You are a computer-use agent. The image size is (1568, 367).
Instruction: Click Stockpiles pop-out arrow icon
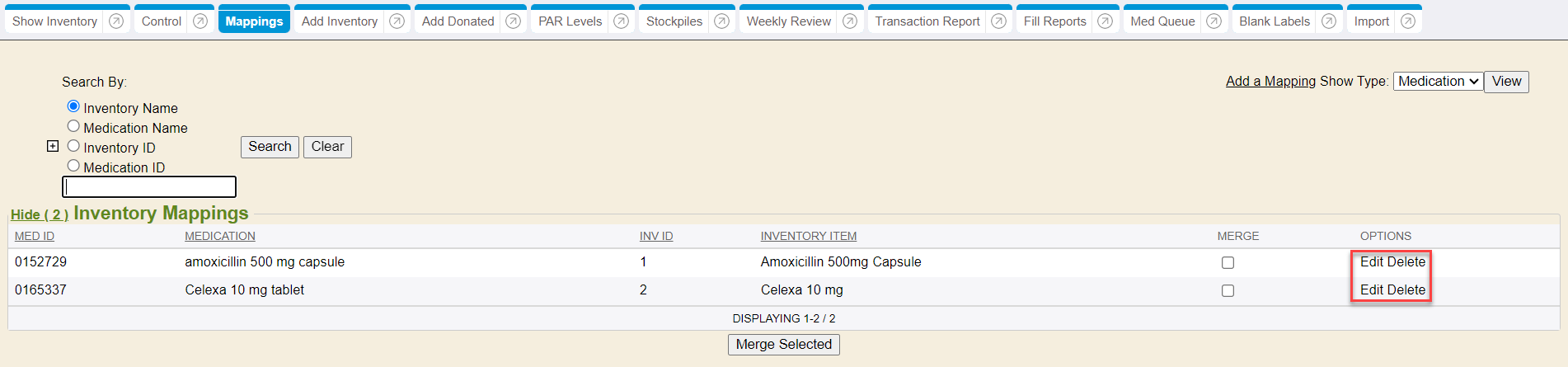(721, 21)
